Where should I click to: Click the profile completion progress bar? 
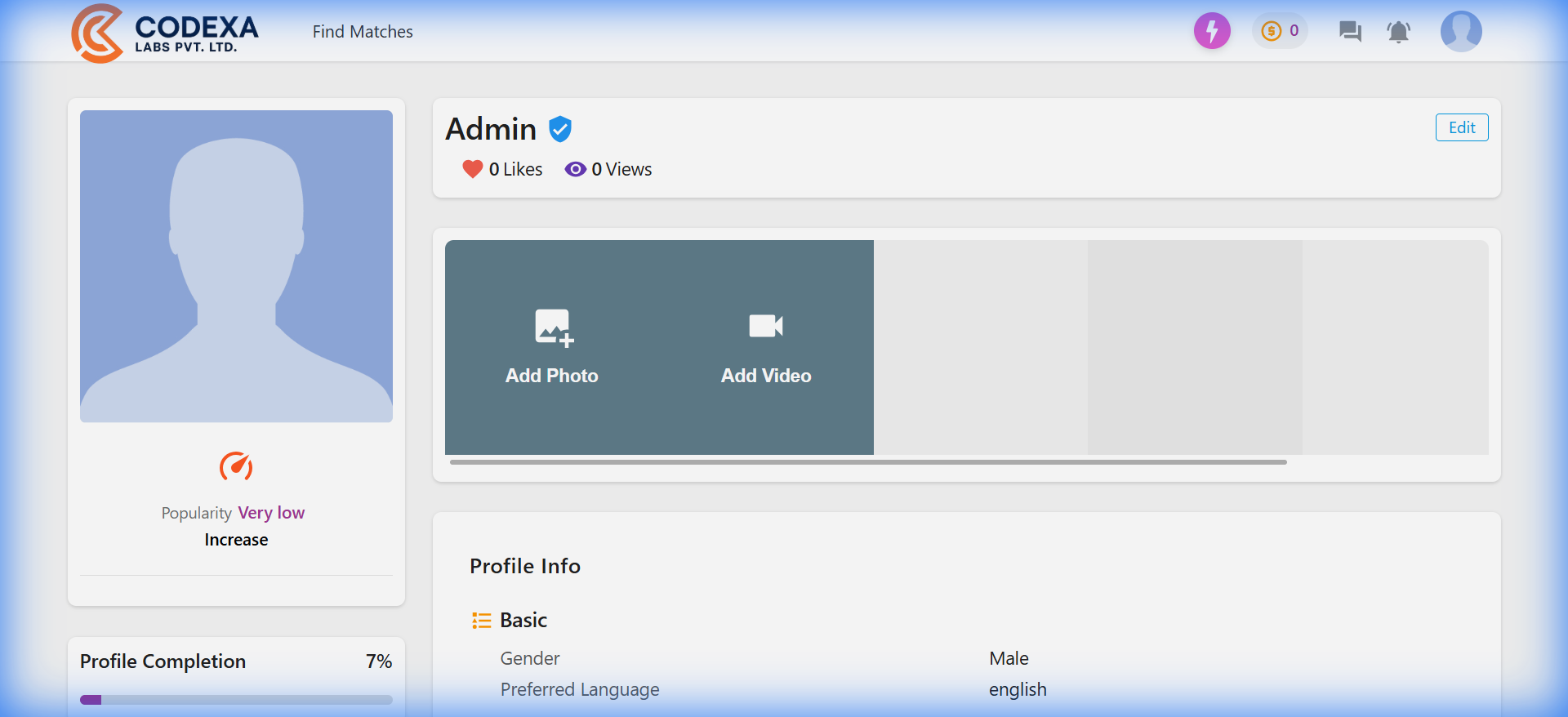(x=236, y=700)
